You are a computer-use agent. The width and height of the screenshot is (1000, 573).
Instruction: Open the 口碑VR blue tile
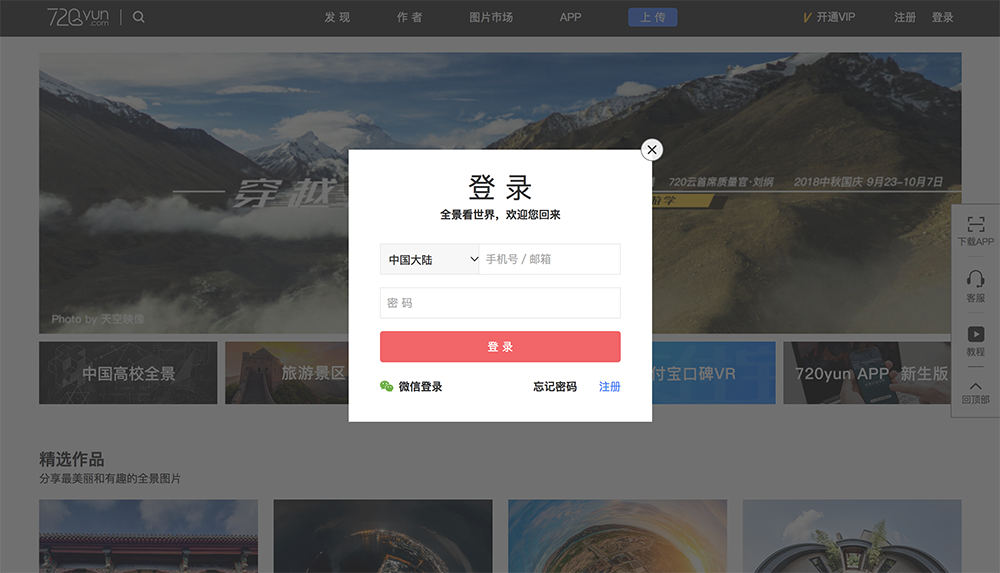coord(714,373)
